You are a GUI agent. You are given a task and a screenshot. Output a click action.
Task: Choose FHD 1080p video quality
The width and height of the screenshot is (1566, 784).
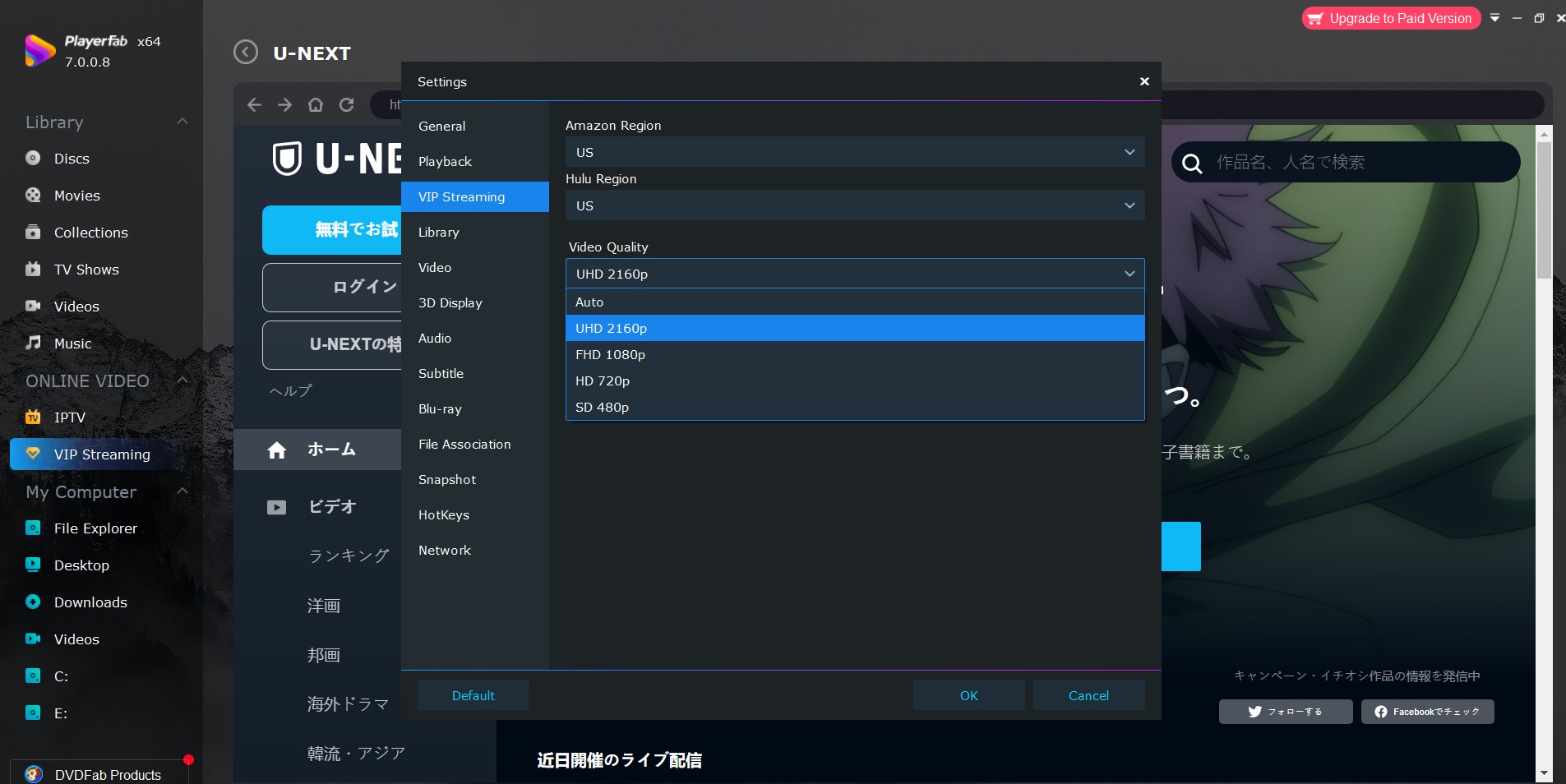855,354
